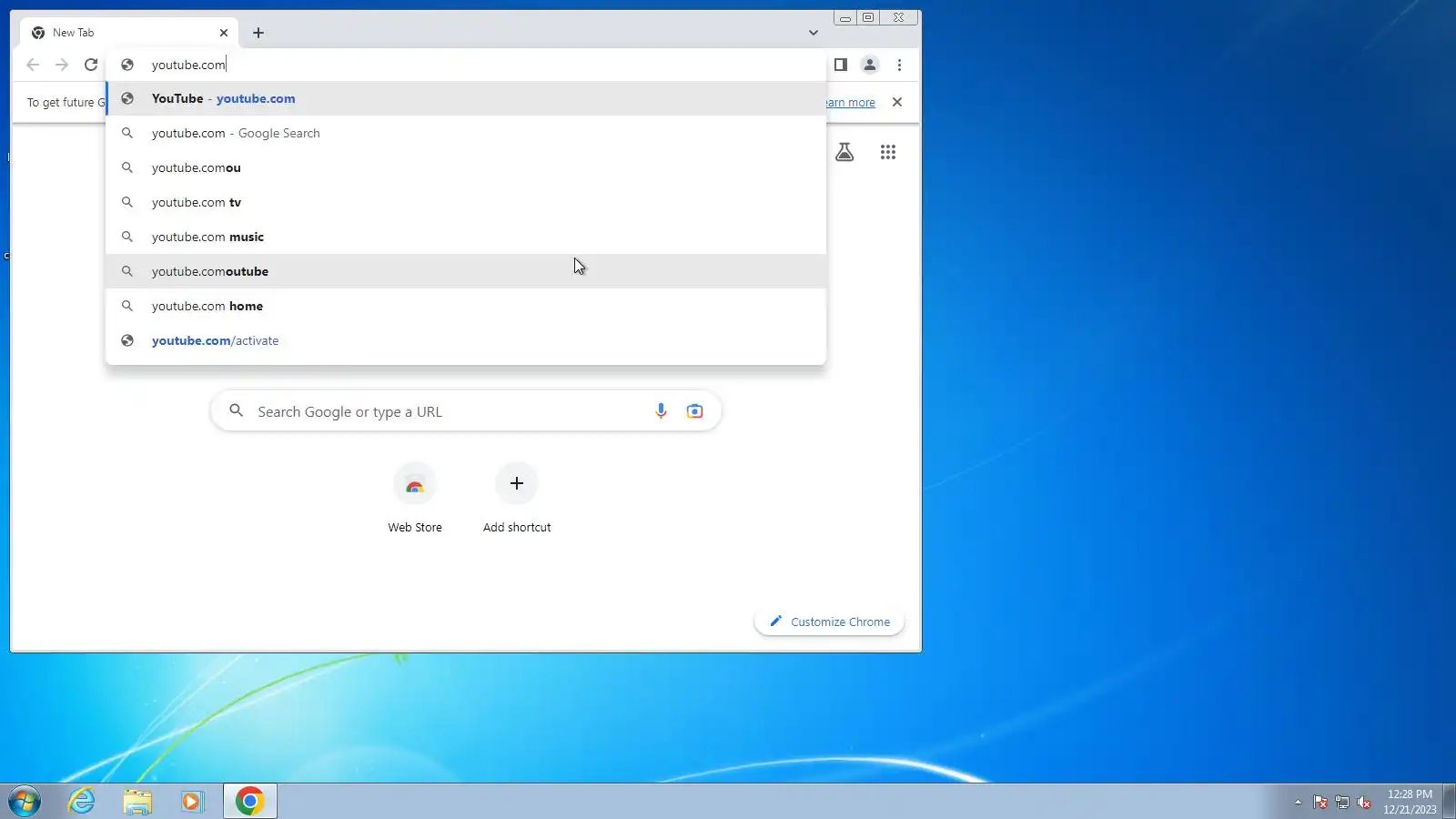Open the Windows Start menu orb
Viewport: 1456px width, 819px height.
click(25, 802)
